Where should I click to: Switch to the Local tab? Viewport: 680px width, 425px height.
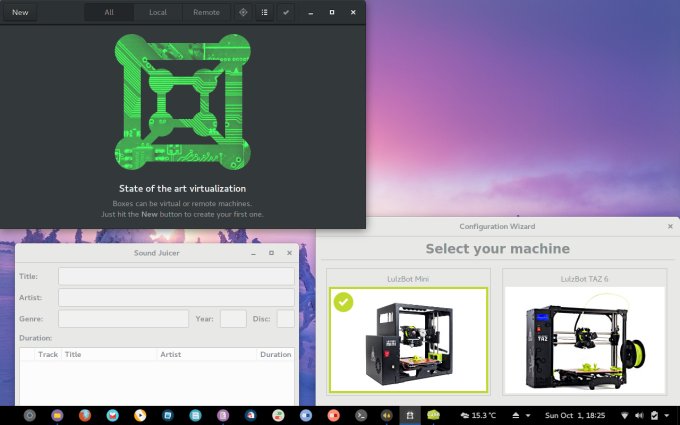[x=158, y=12]
